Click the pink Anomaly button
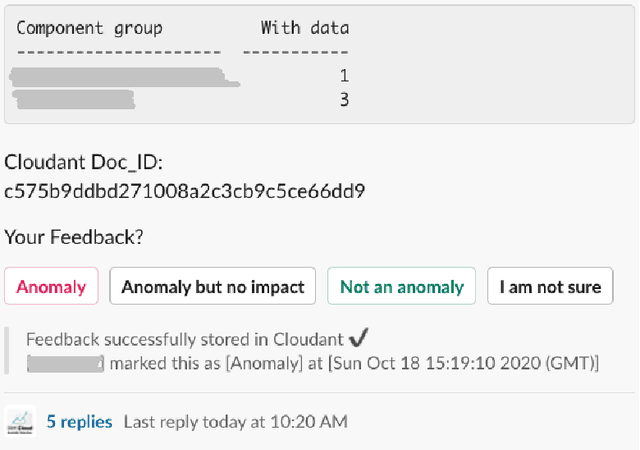The image size is (640, 450). pyautogui.click(x=51, y=287)
